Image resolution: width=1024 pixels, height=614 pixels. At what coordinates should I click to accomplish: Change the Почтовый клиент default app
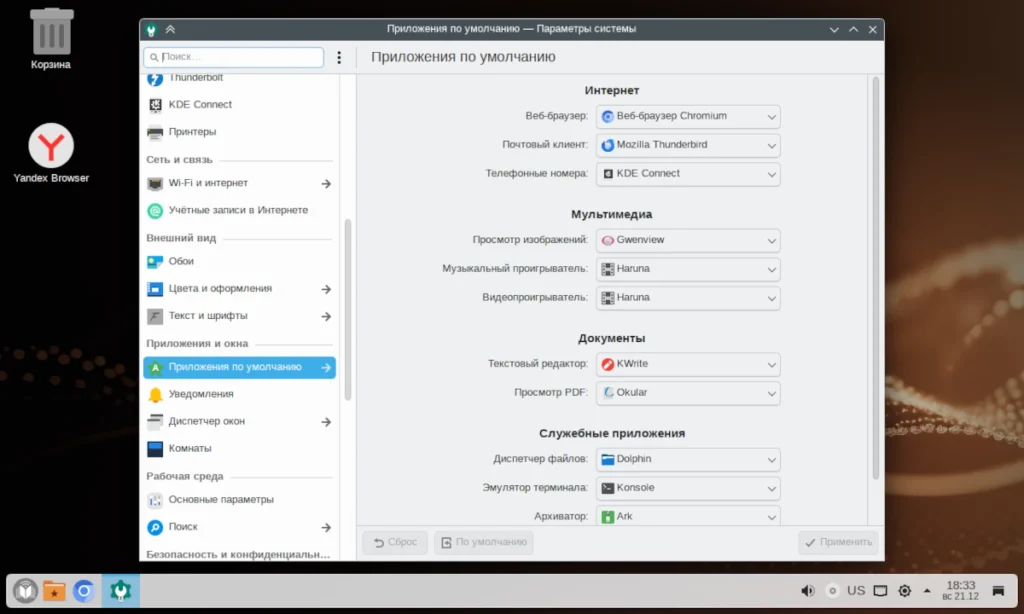click(688, 145)
